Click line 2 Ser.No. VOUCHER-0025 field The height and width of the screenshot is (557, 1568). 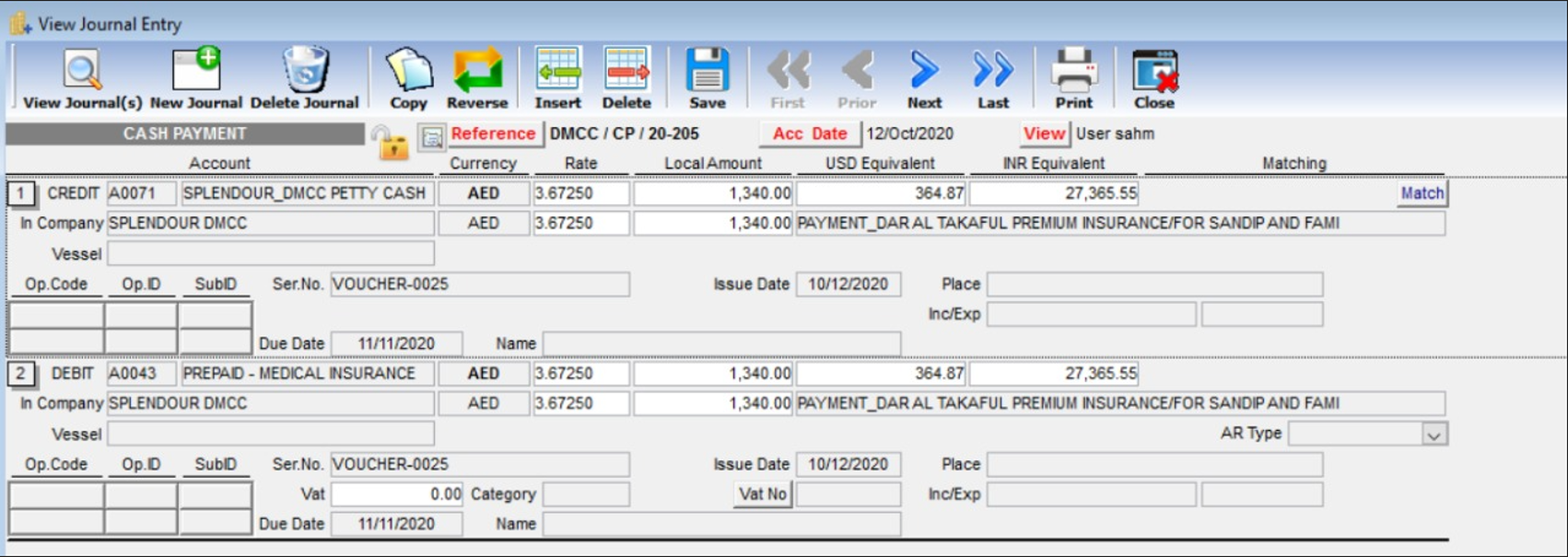(480, 465)
